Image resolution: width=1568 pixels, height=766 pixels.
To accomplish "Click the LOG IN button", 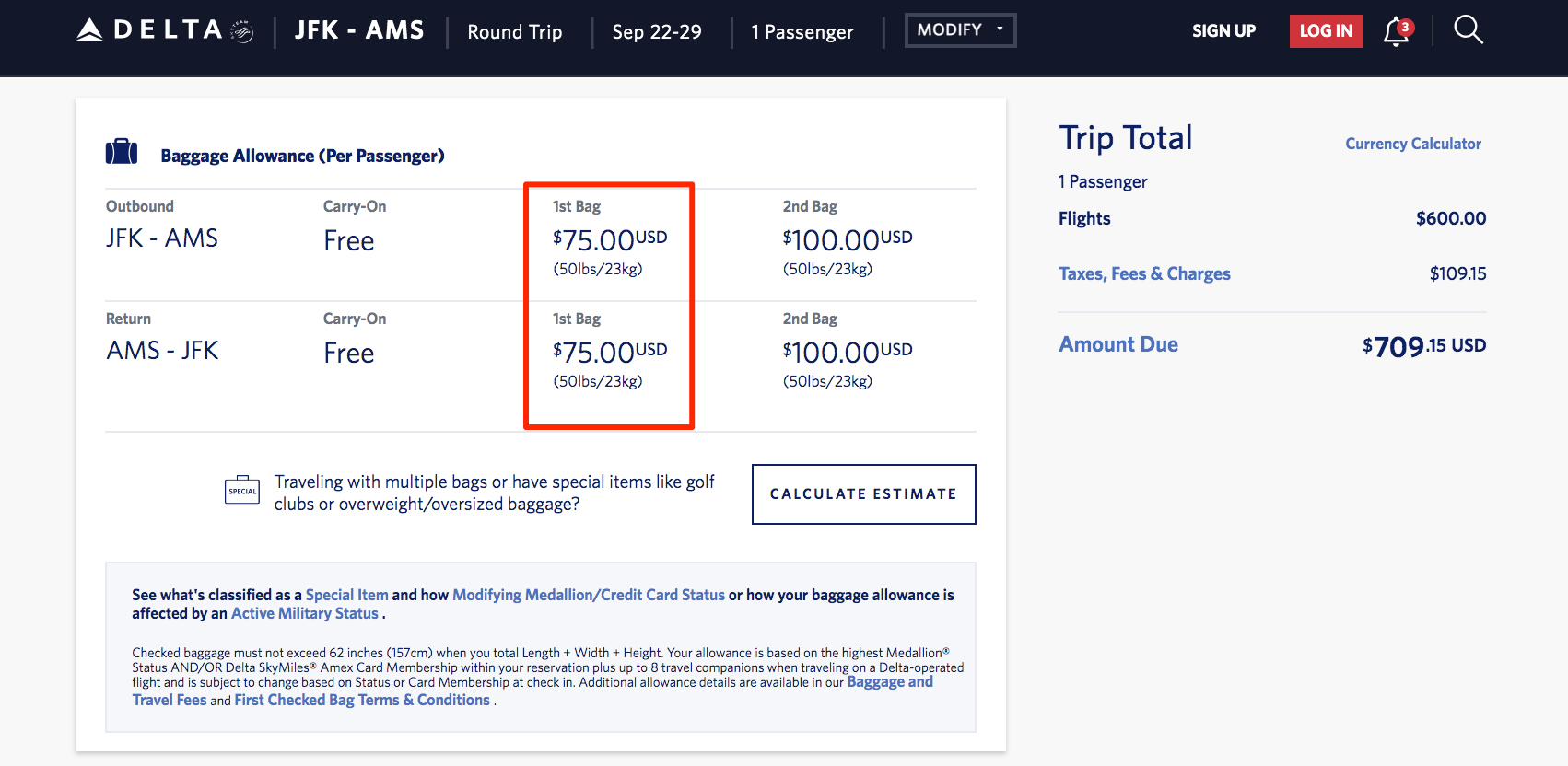I will point(1326,30).
